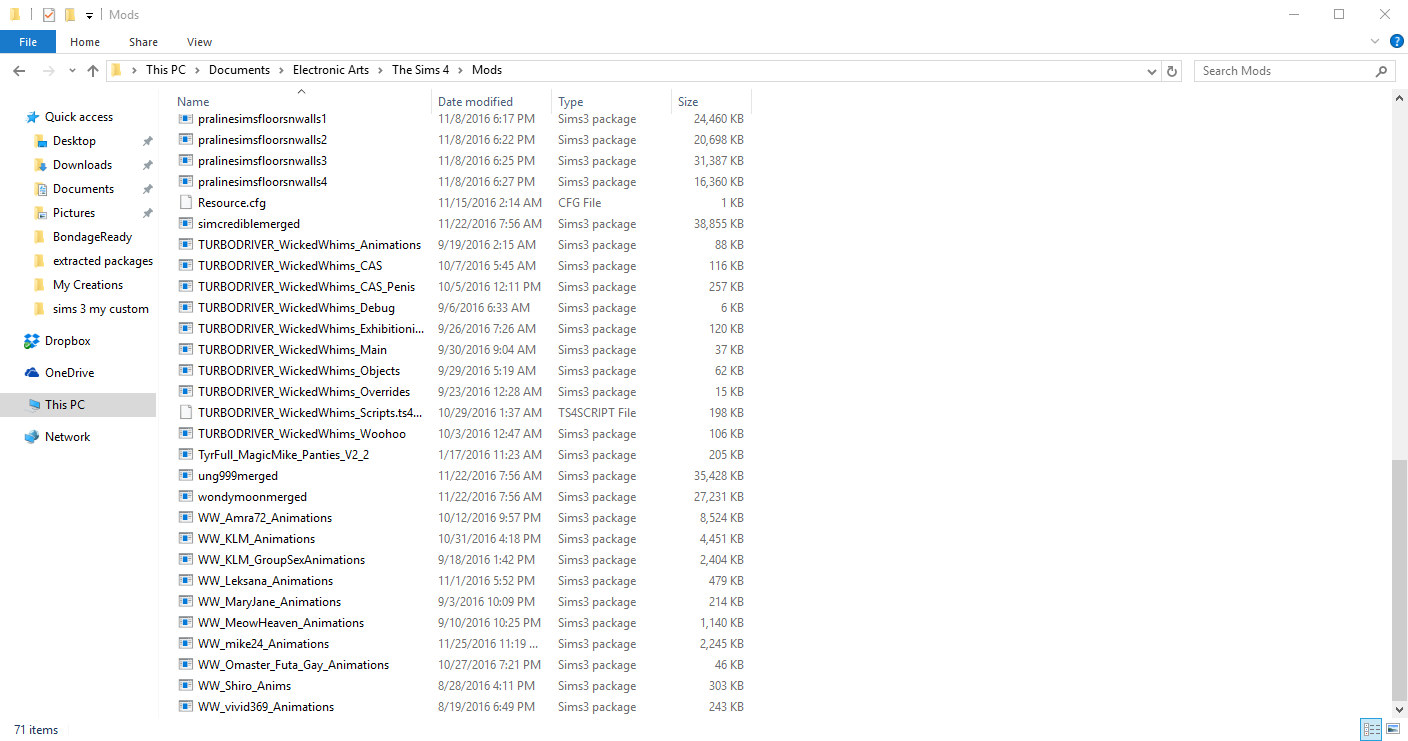Click the TS4SCRIPT File type cell
Viewport: 1408px width, 741px height.
[x=597, y=413]
